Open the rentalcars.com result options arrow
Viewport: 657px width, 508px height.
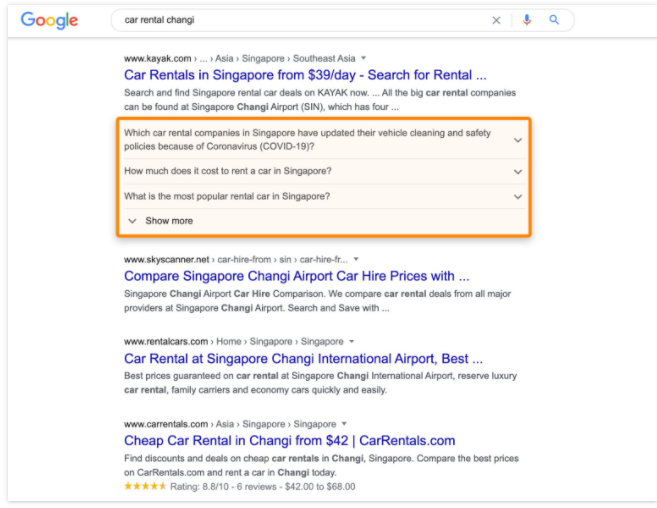tap(352, 342)
